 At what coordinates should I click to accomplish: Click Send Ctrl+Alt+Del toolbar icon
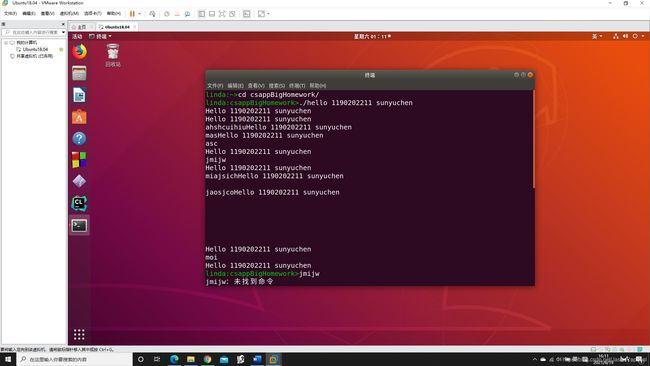click(x=152, y=14)
